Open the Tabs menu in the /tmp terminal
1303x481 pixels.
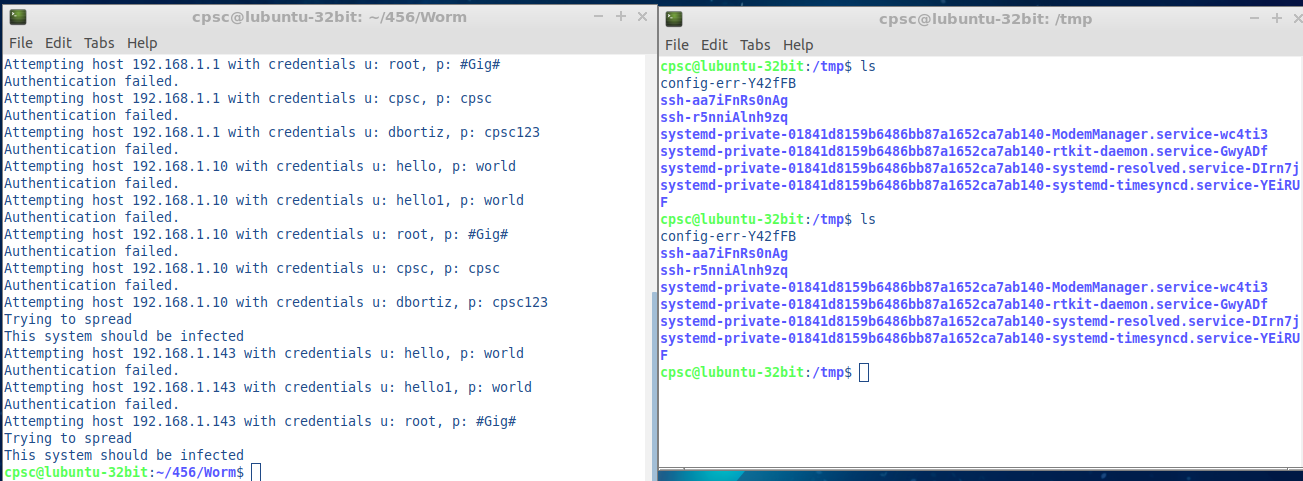[755, 45]
